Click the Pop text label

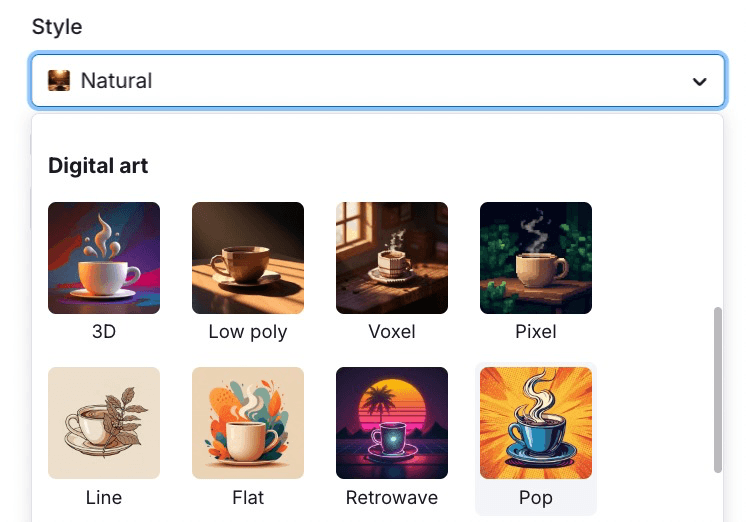(x=536, y=496)
